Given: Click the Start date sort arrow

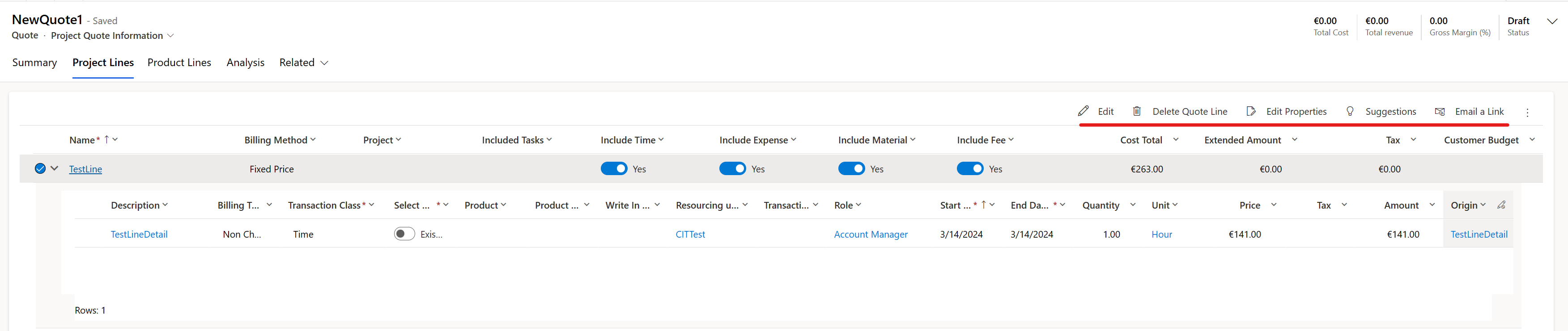Looking at the screenshot, I should point(984,205).
